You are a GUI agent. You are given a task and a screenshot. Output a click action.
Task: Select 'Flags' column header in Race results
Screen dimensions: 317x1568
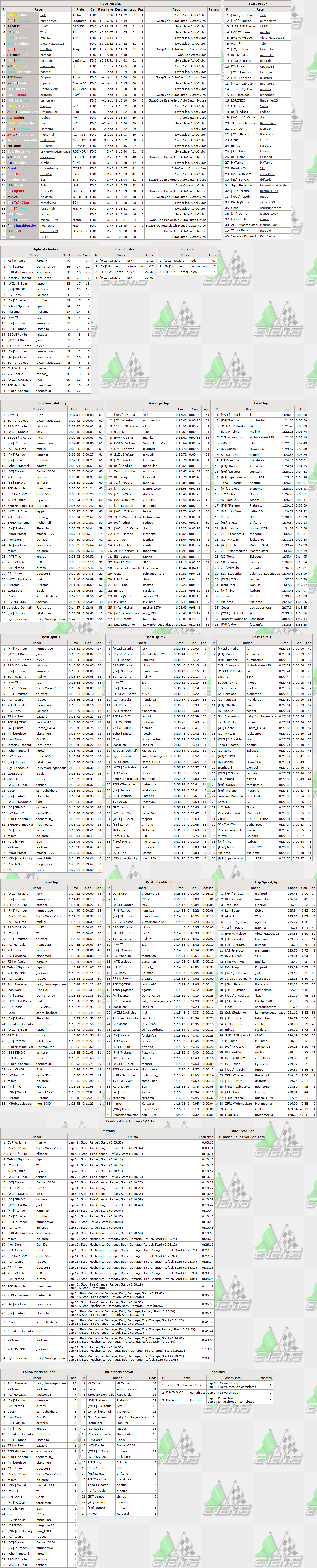click(176, 10)
